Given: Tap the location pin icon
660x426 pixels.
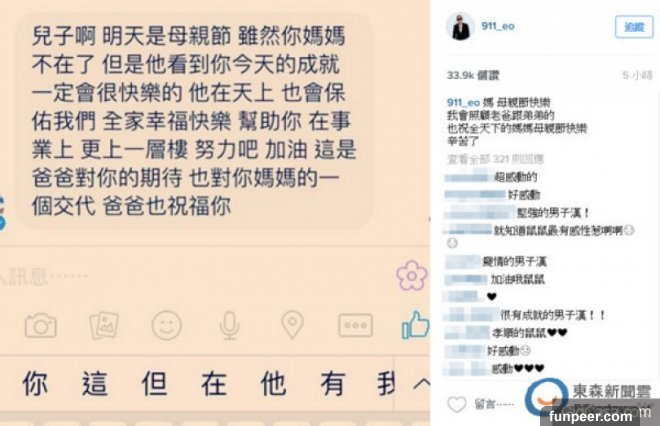Looking at the screenshot, I should pyautogui.click(x=293, y=325).
